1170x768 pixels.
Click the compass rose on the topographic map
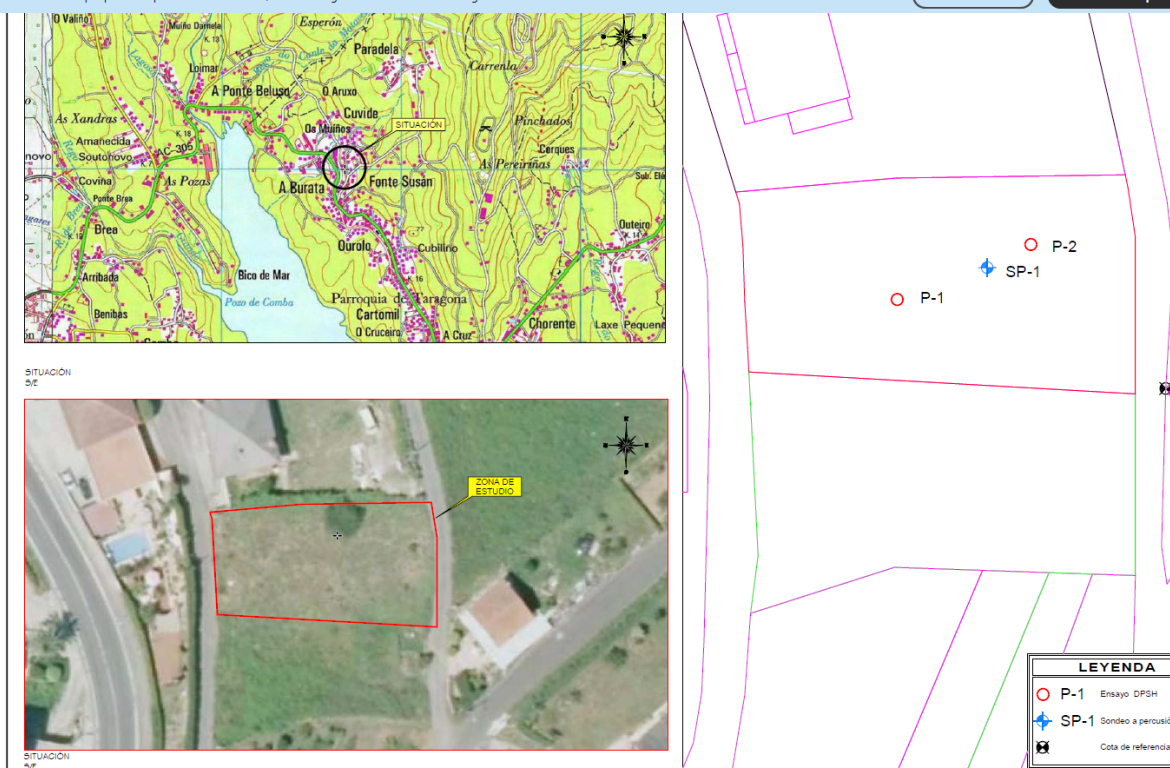pyautogui.click(x=624, y=37)
